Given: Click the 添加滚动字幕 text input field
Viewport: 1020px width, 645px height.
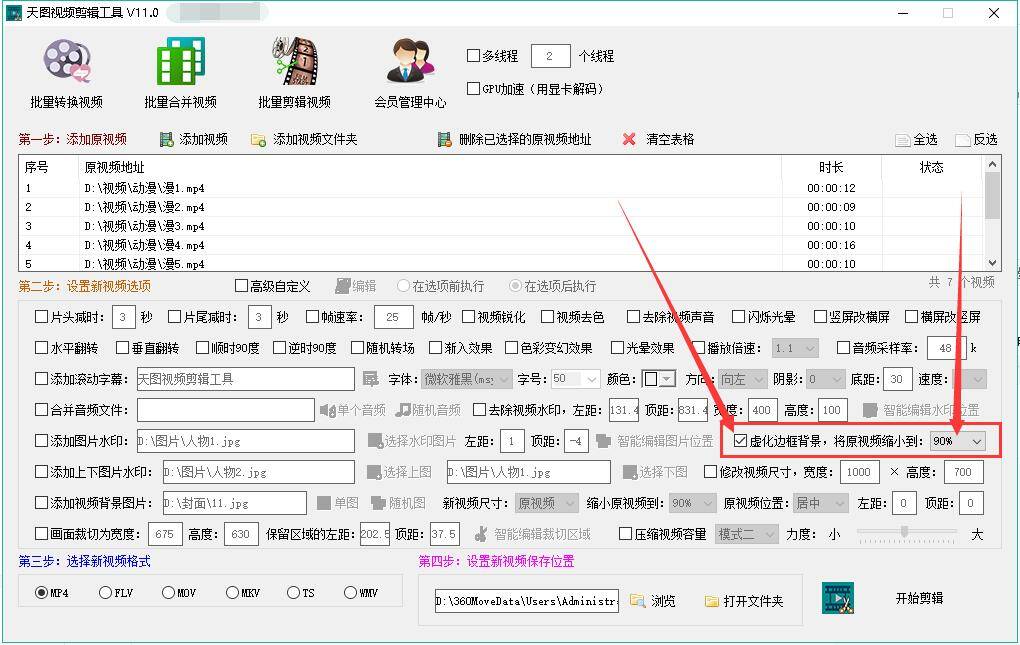Looking at the screenshot, I should pos(246,379).
